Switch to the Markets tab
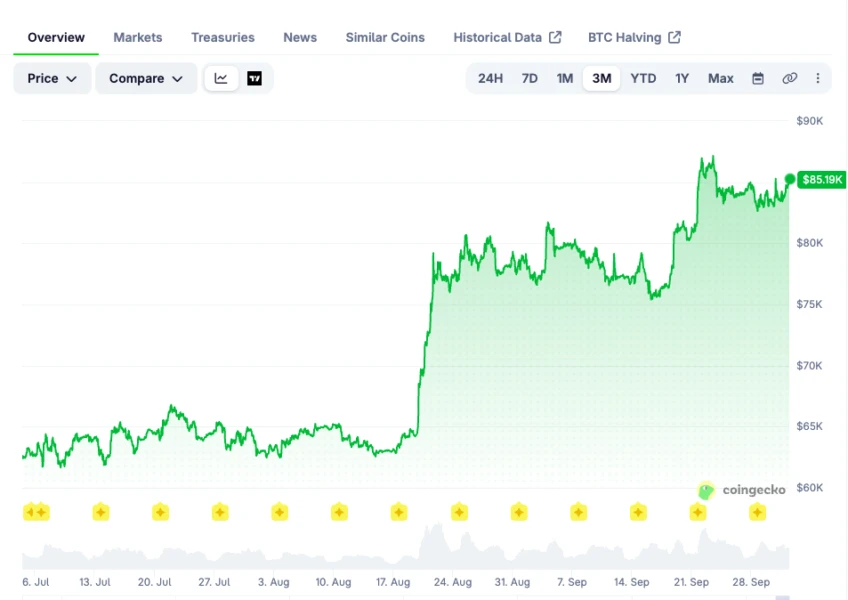The image size is (848, 600). coord(138,37)
